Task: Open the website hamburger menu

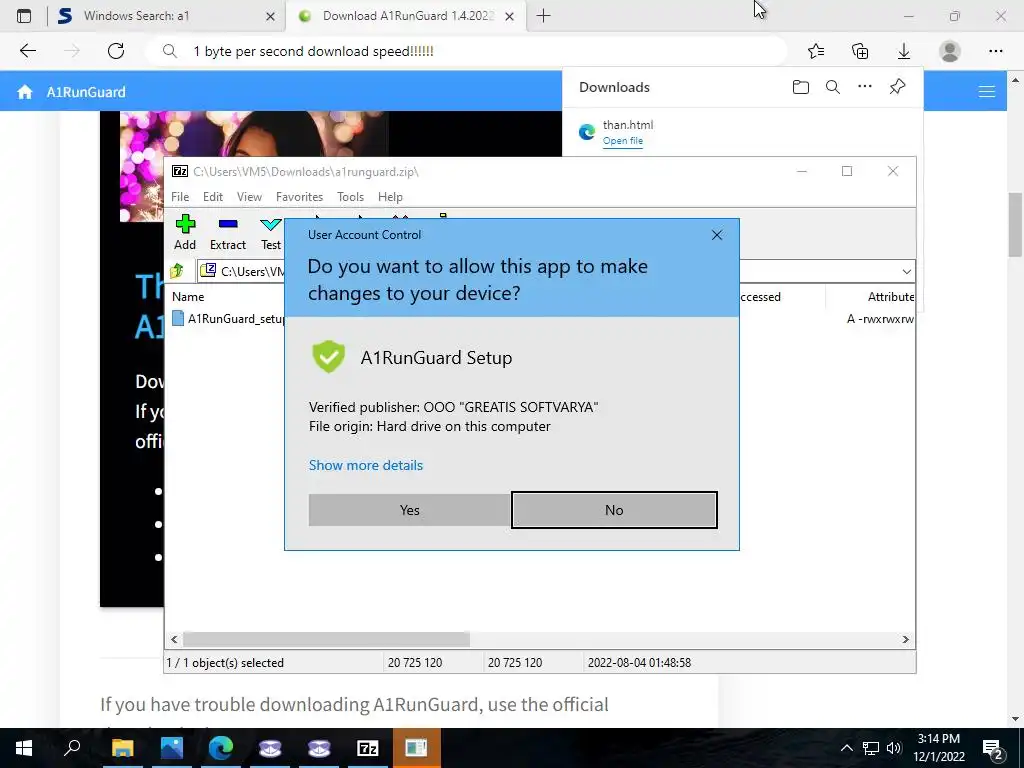Action: 987,92
